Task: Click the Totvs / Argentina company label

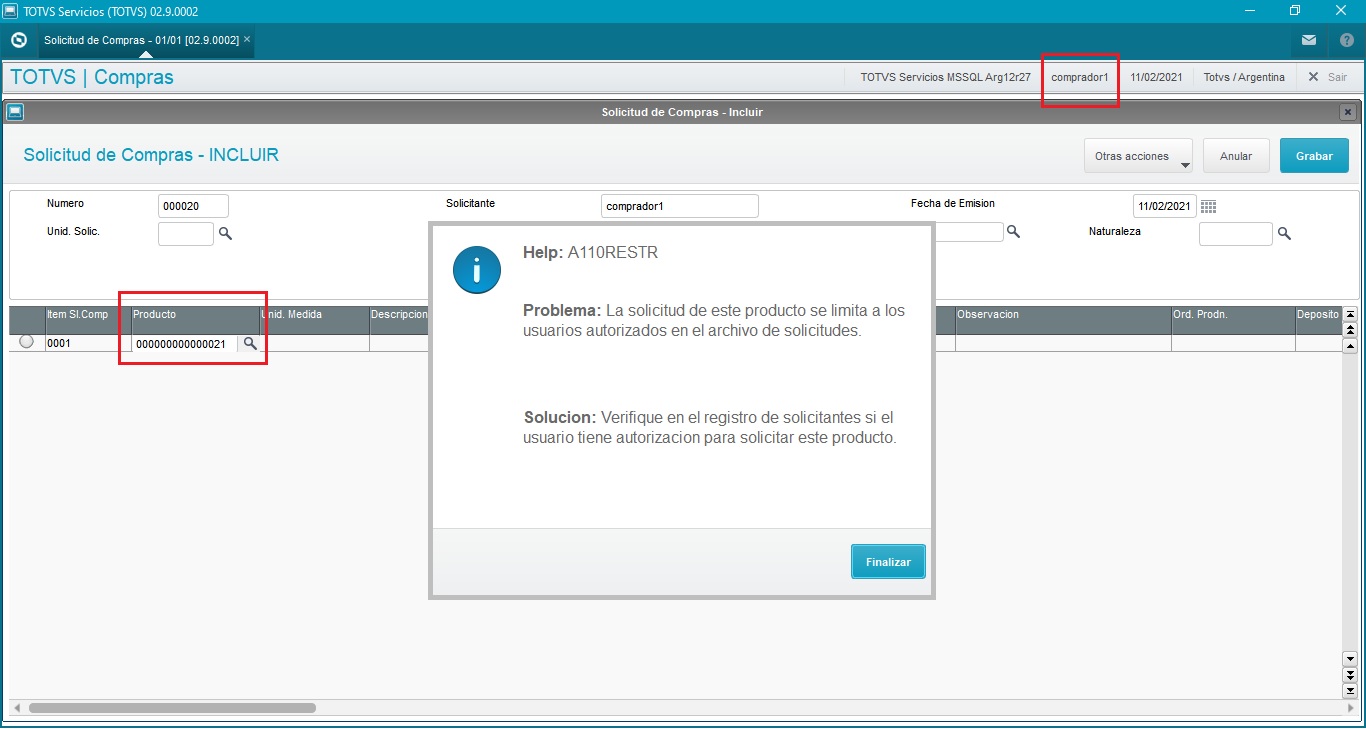Action: coord(1244,77)
